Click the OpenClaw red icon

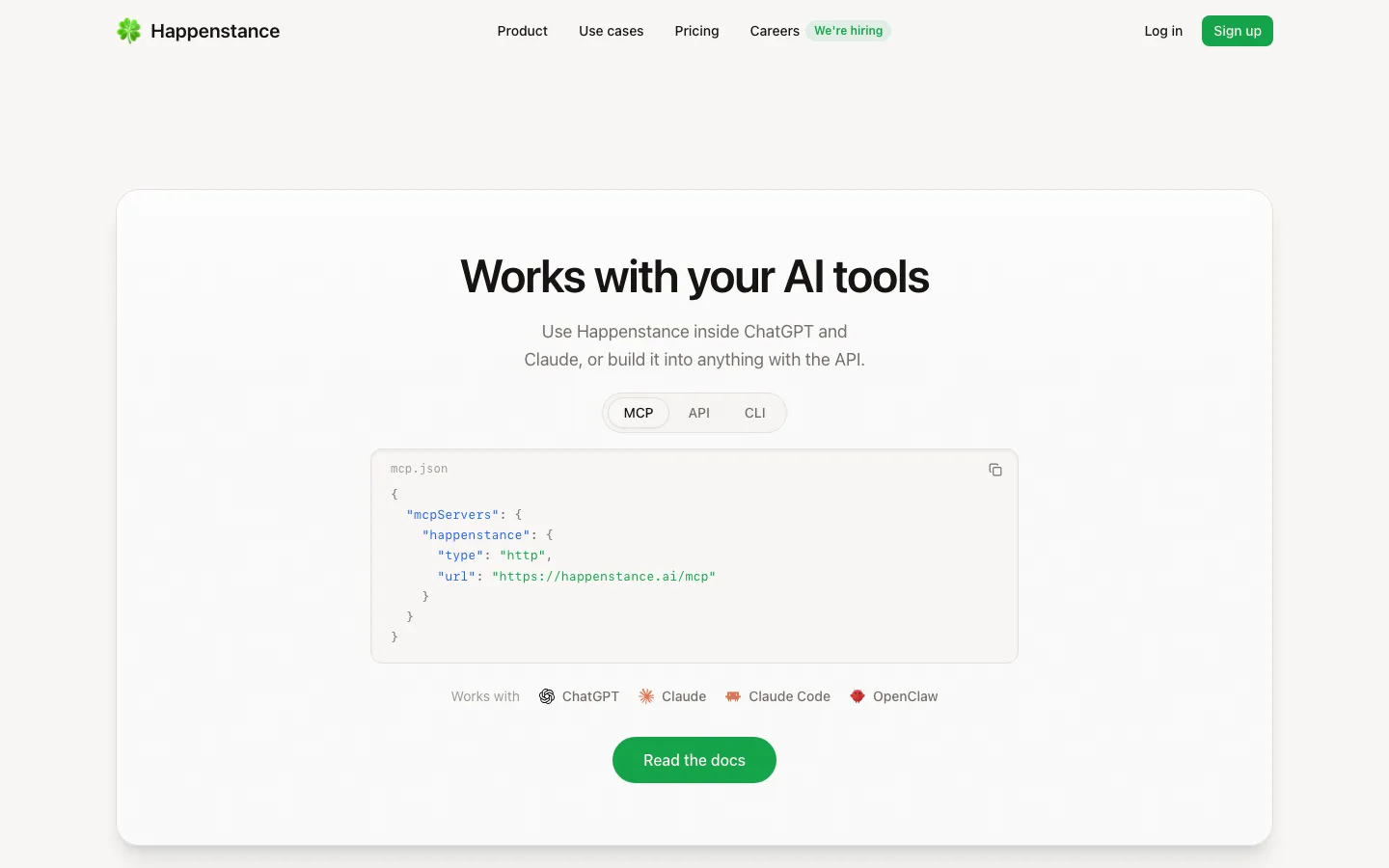(858, 696)
